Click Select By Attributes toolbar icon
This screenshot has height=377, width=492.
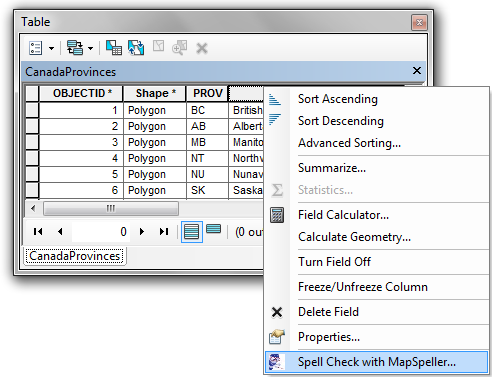click(114, 48)
